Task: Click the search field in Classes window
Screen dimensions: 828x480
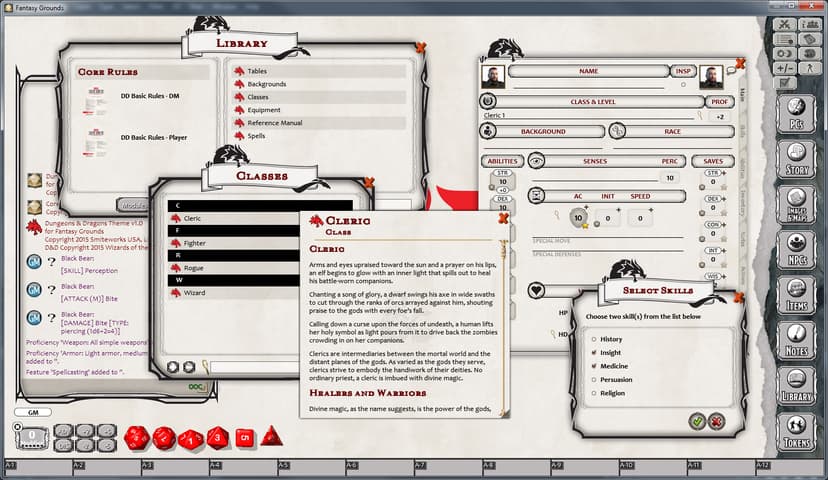Action: click(255, 366)
